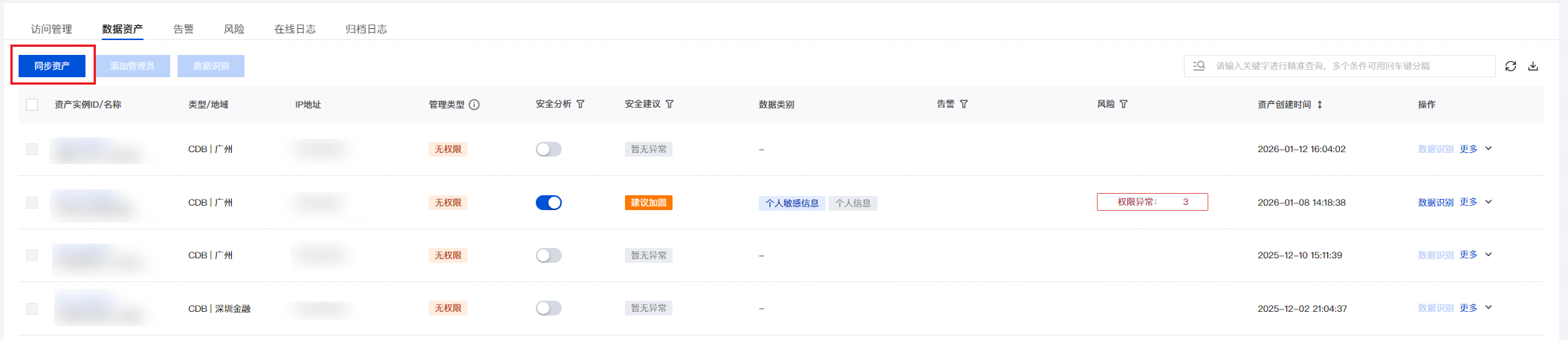Click the 权限异常 risk badge

point(1152,202)
